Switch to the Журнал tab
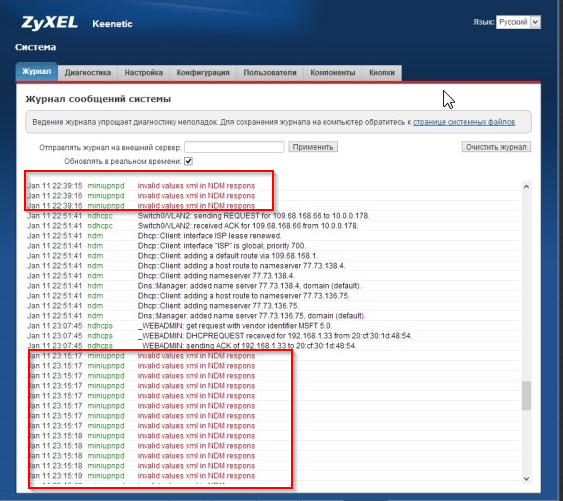Image resolution: width=563 pixels, height=501 pixels. tap(36, 71)
